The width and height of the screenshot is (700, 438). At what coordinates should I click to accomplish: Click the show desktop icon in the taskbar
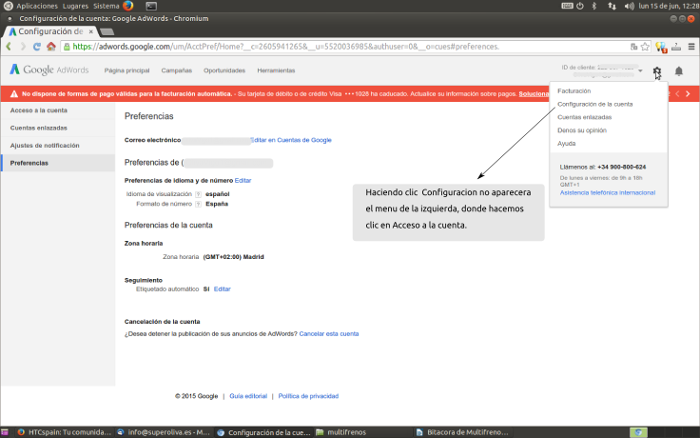5,432
